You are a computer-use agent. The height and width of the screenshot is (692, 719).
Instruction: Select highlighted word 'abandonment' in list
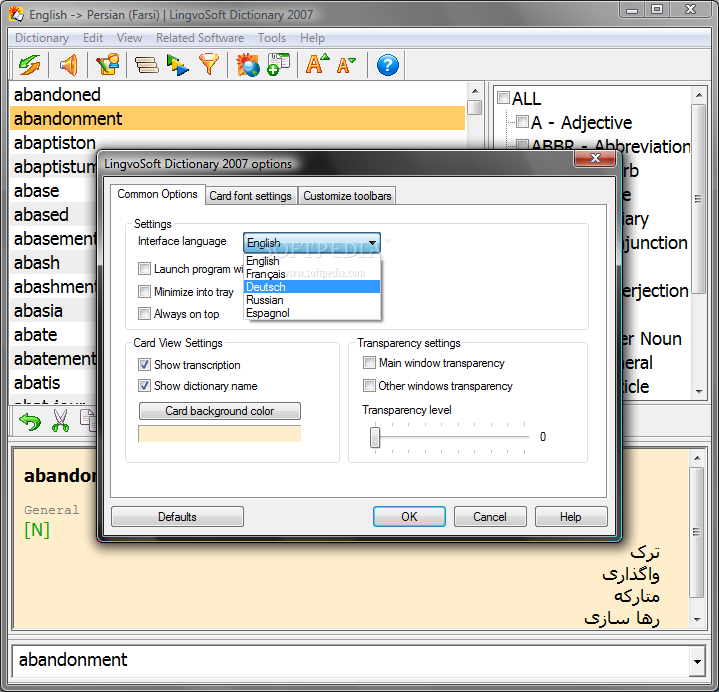pos(238,118)
